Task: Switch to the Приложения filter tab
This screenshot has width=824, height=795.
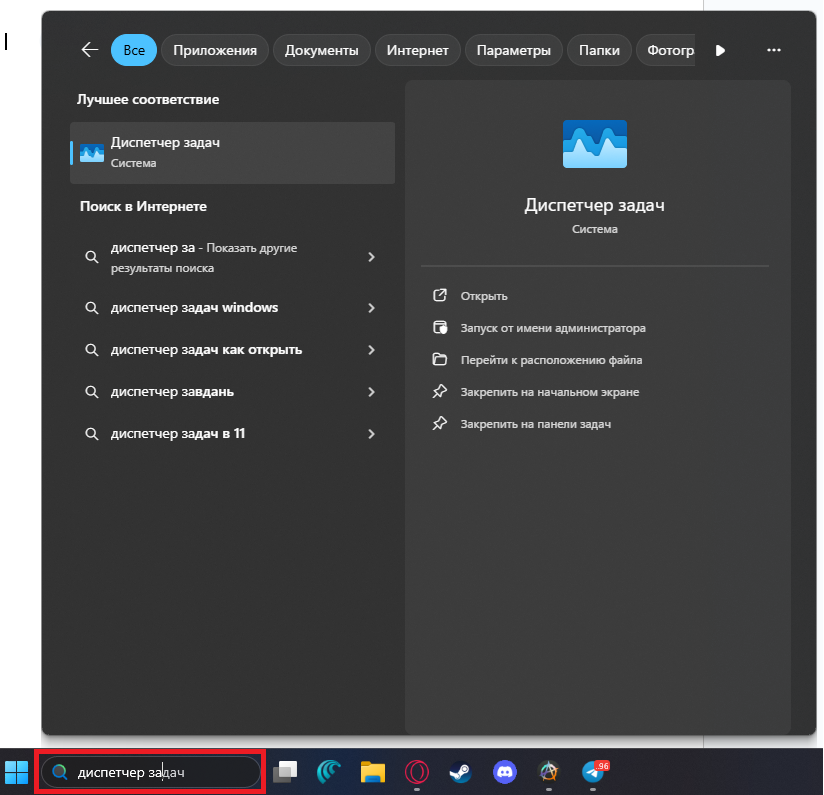Action: coord(215,50)
